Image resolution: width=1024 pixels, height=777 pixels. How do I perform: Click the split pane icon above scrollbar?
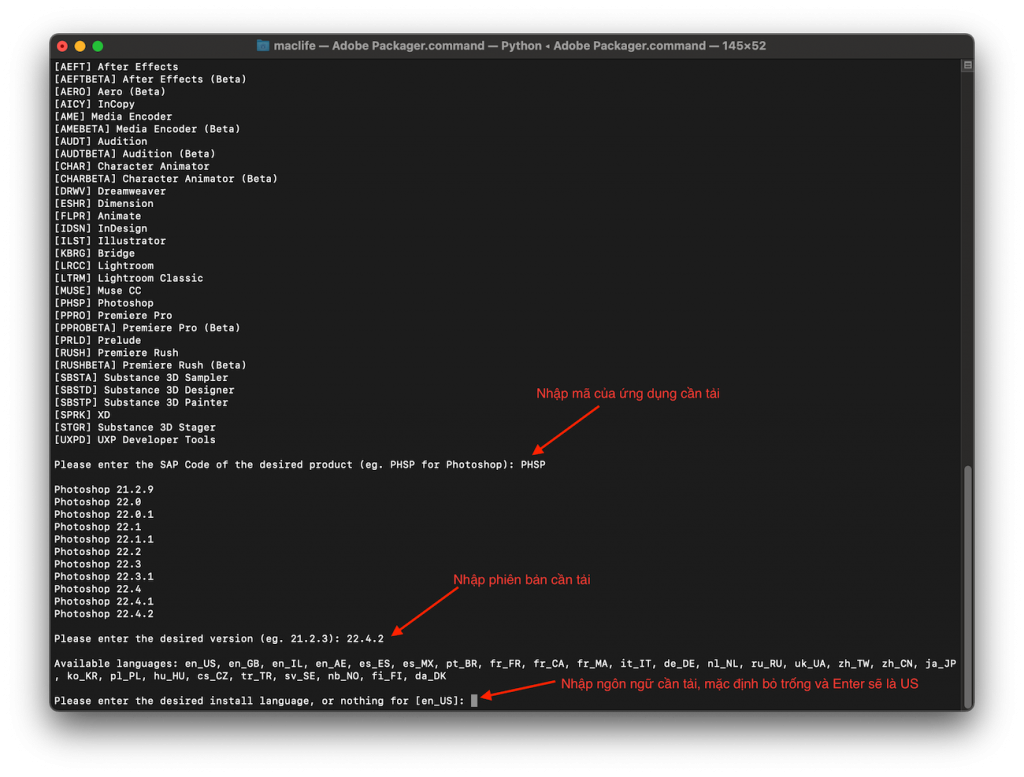click(x=967, y=66)
